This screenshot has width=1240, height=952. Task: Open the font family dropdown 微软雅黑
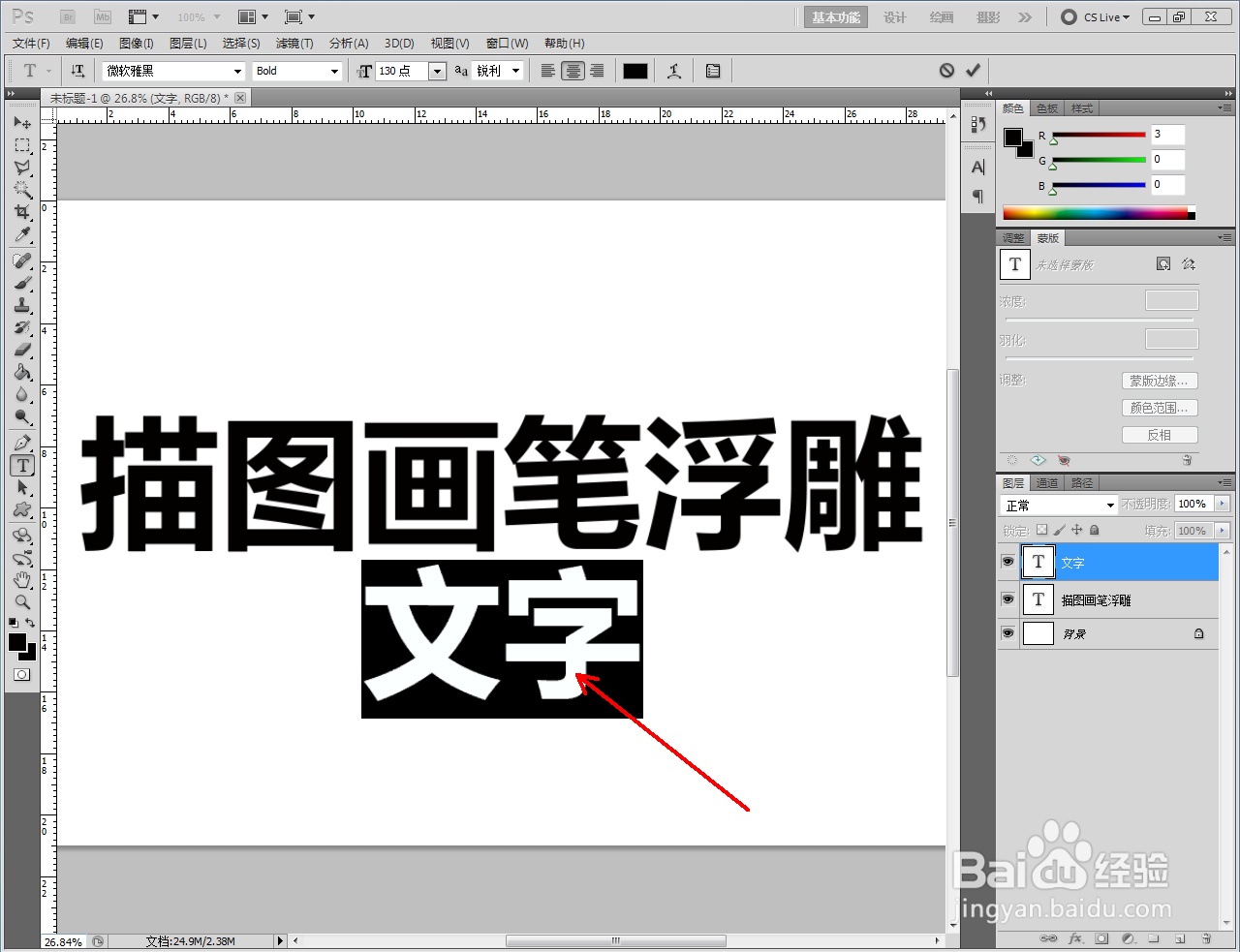(x=174, y=71)
